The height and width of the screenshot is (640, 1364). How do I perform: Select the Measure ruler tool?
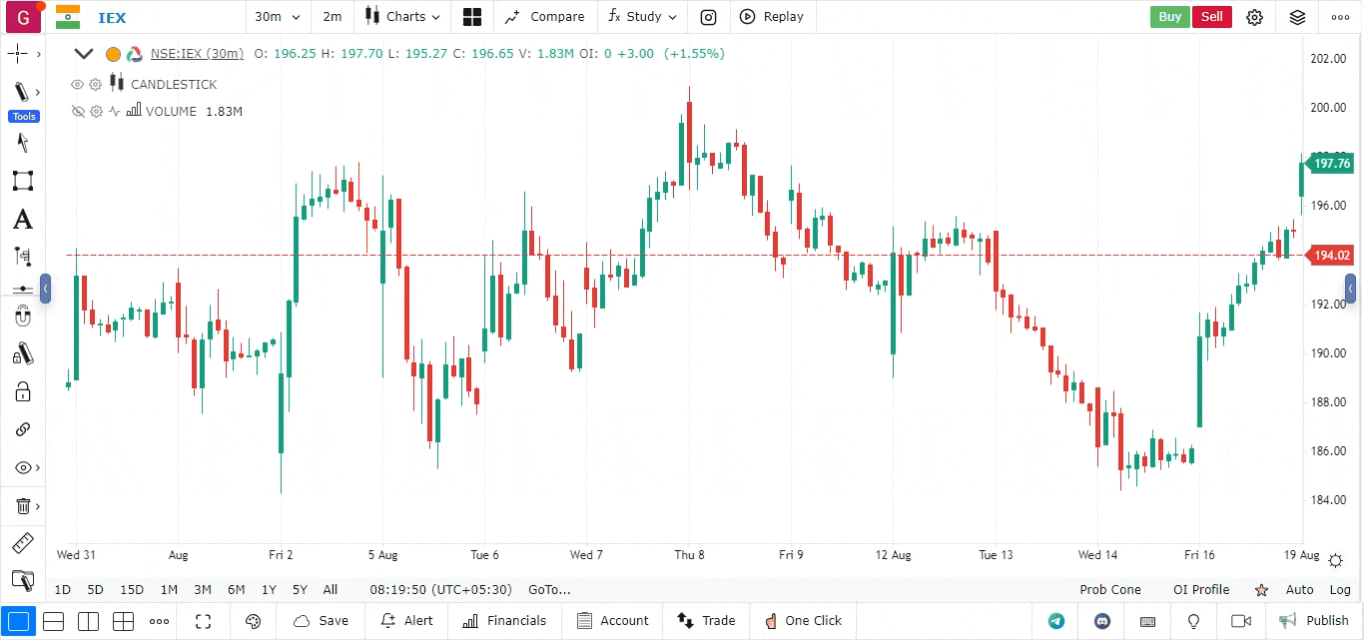point(23,543)
